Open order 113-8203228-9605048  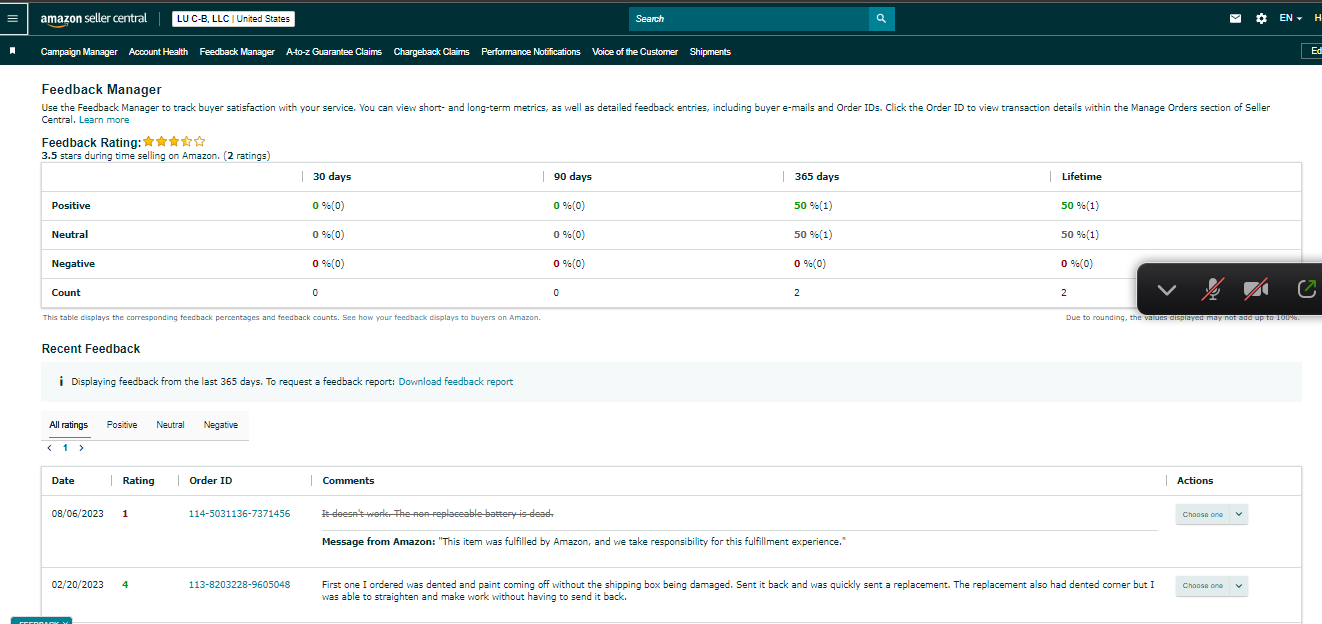[239, 585]
